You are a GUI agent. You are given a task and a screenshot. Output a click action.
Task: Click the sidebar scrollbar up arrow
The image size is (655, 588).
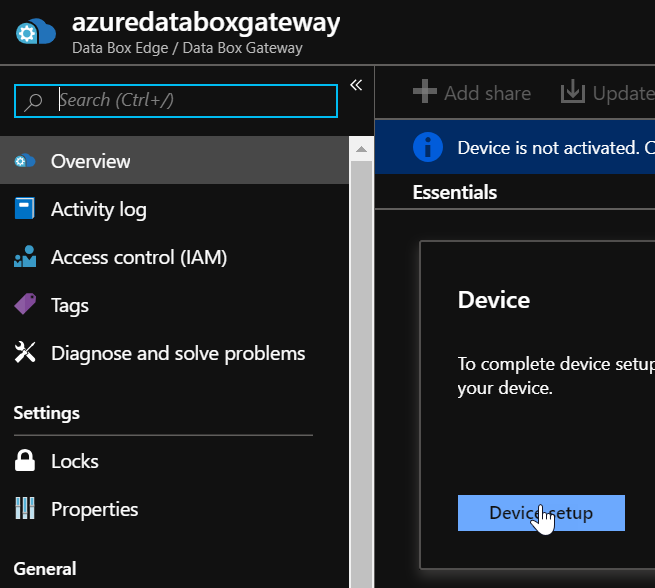(360, 149)
